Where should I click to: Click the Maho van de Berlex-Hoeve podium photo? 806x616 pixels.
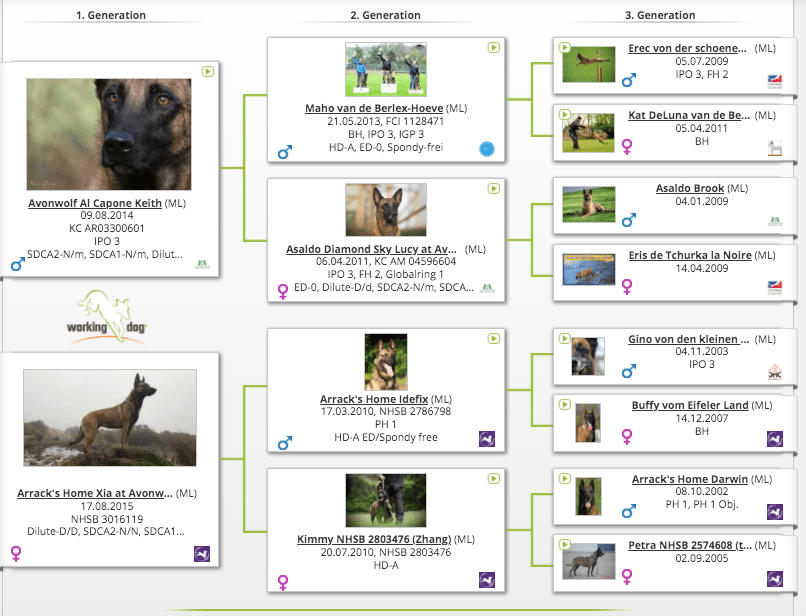pyautogui.click(x=385, y=70)
